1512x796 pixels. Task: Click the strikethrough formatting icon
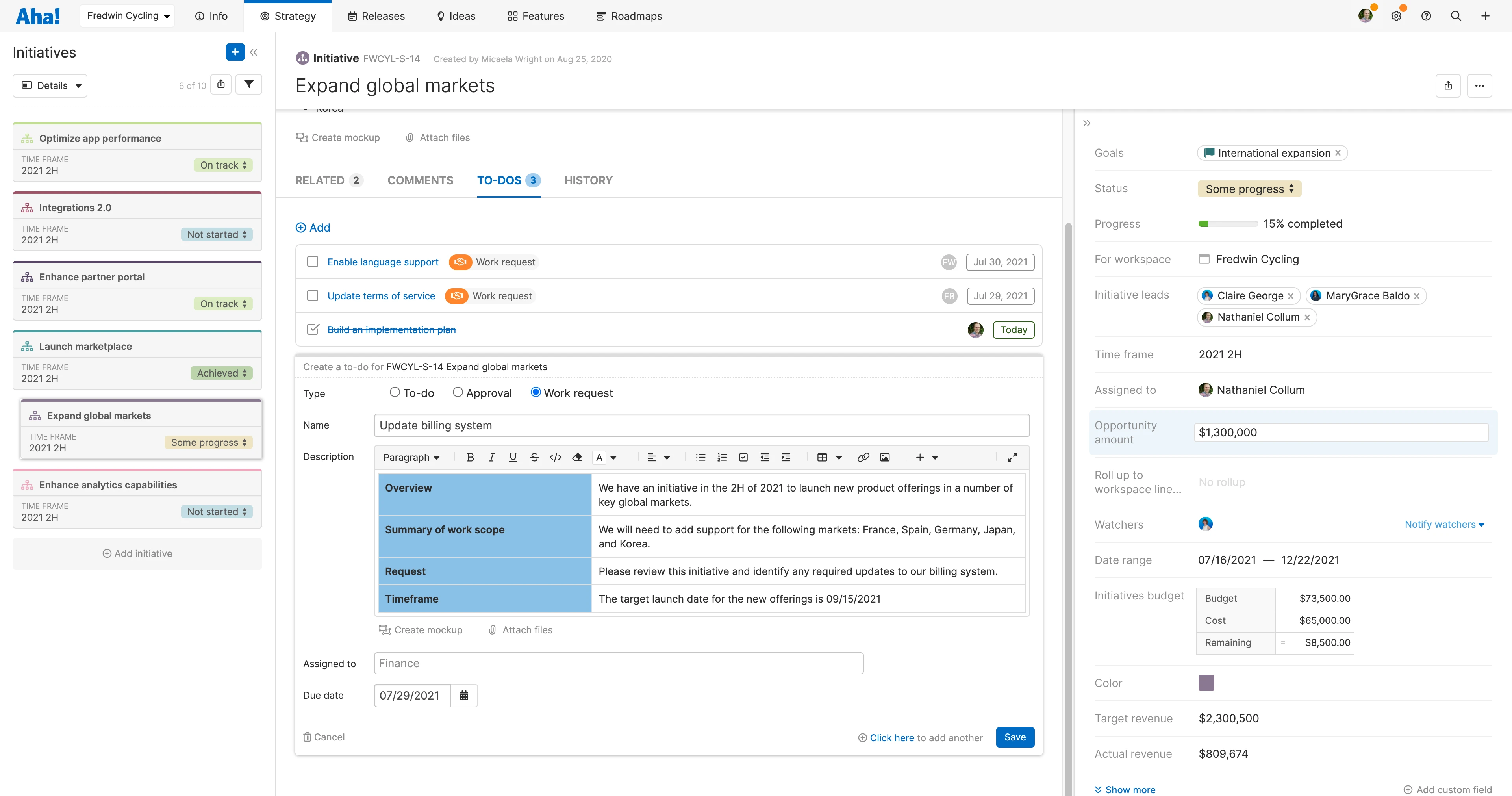[534, 457]
